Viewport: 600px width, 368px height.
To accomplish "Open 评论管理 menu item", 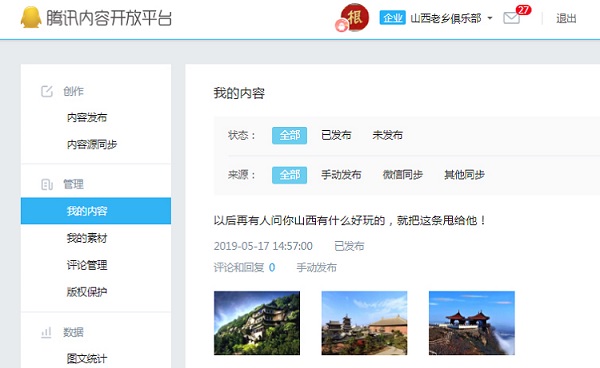I will coord(87,265).
